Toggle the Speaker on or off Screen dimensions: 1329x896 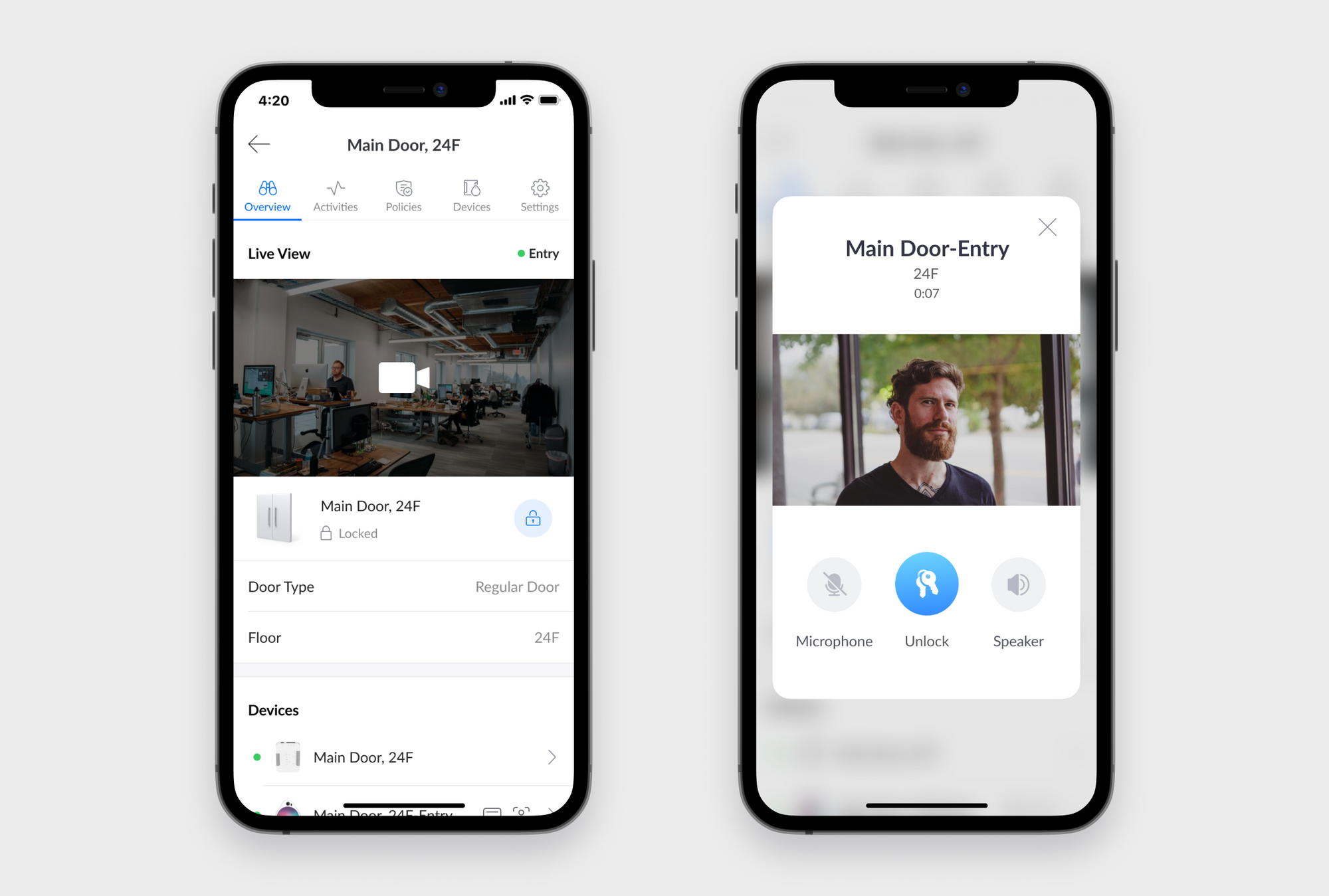(1019, 589)
